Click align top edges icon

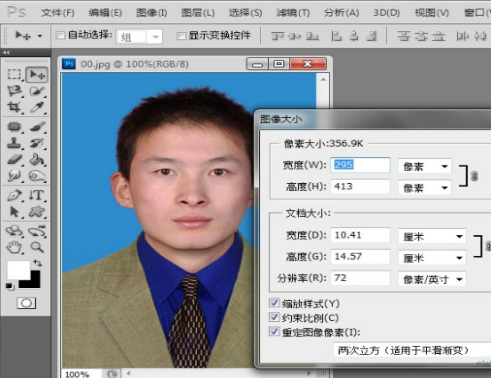pos(277,35)
